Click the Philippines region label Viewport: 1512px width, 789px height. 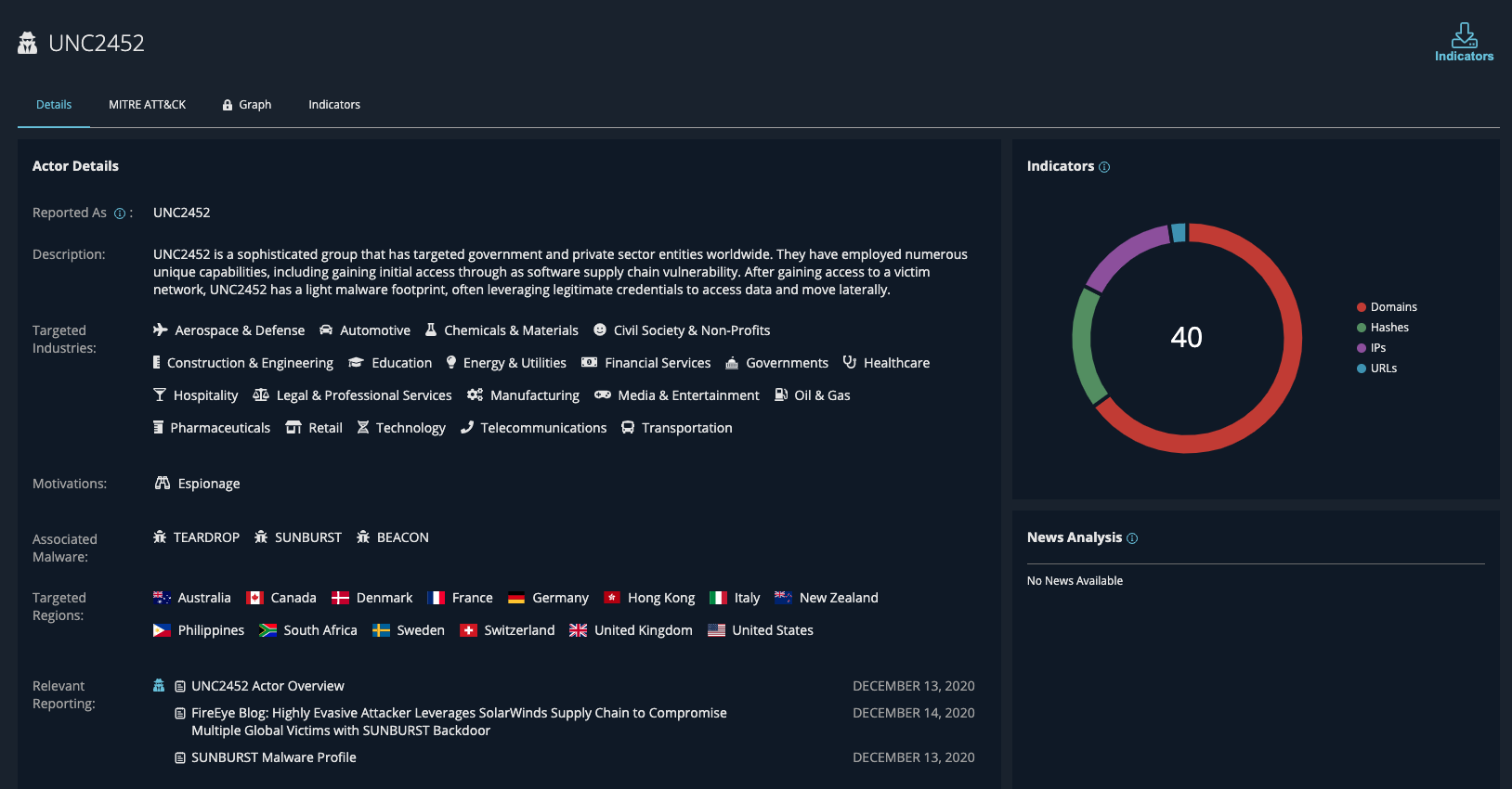tap(211, 630)
